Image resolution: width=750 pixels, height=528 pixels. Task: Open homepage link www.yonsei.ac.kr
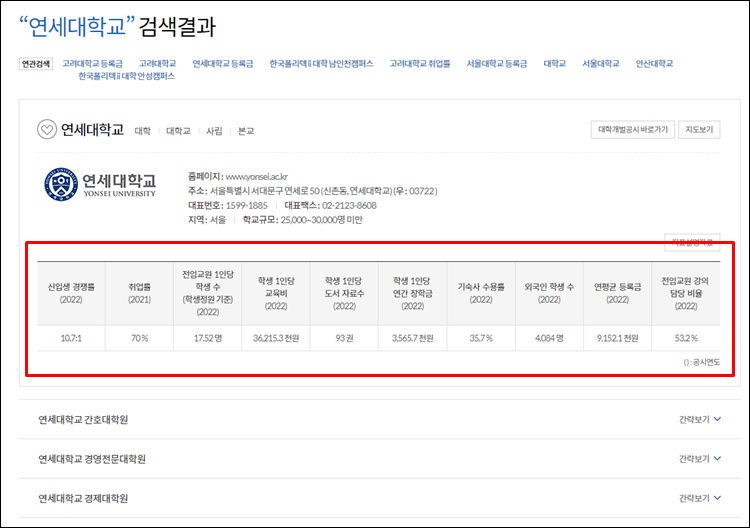256,176
